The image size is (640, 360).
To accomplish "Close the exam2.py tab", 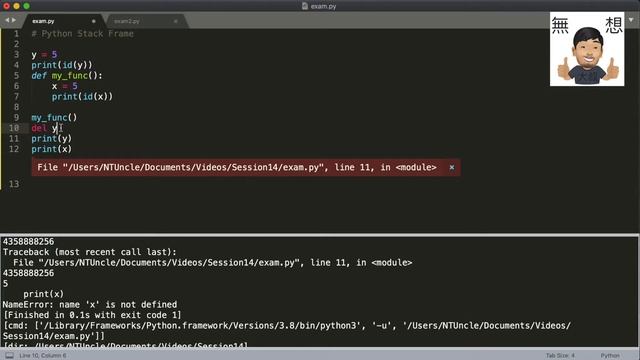I will coord(176,21).
